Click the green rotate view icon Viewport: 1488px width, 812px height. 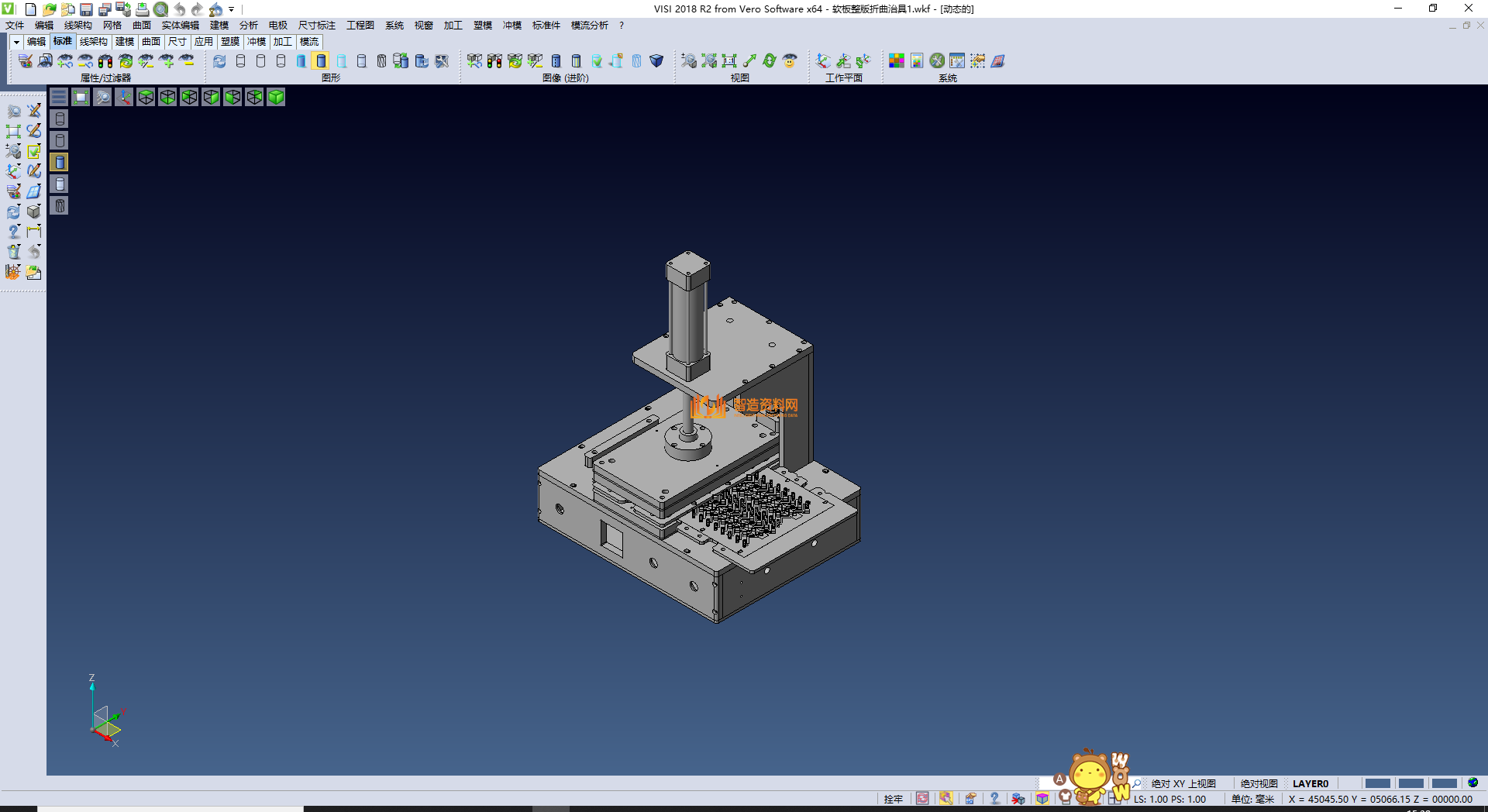(x=769, y=60)
